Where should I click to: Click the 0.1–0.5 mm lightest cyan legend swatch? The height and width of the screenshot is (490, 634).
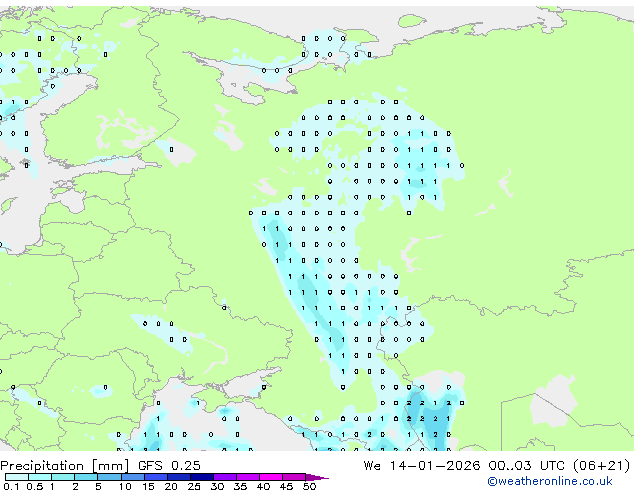tap(17, 477)
